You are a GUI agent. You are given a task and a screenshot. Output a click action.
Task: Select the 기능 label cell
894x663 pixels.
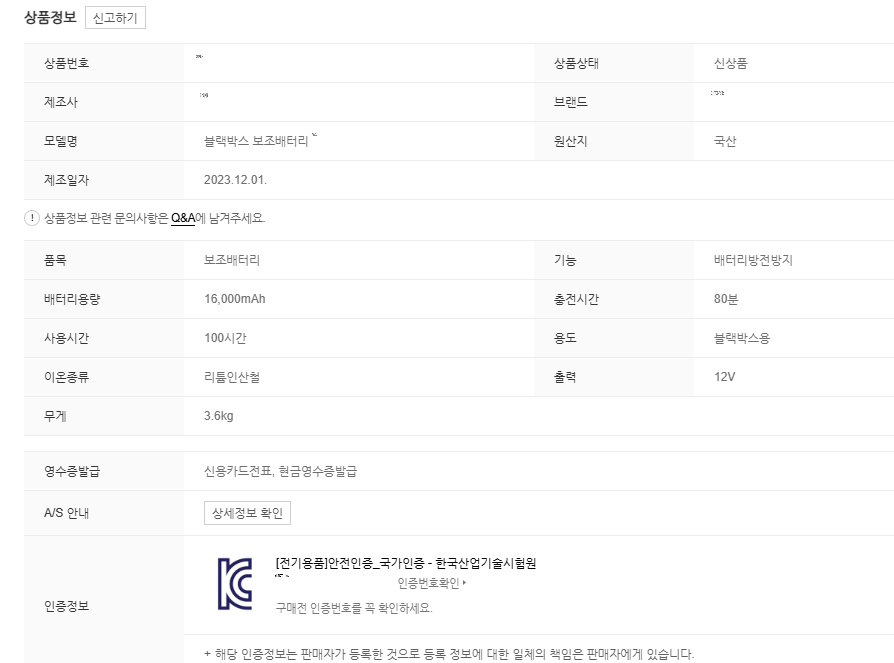coord(614,260)
